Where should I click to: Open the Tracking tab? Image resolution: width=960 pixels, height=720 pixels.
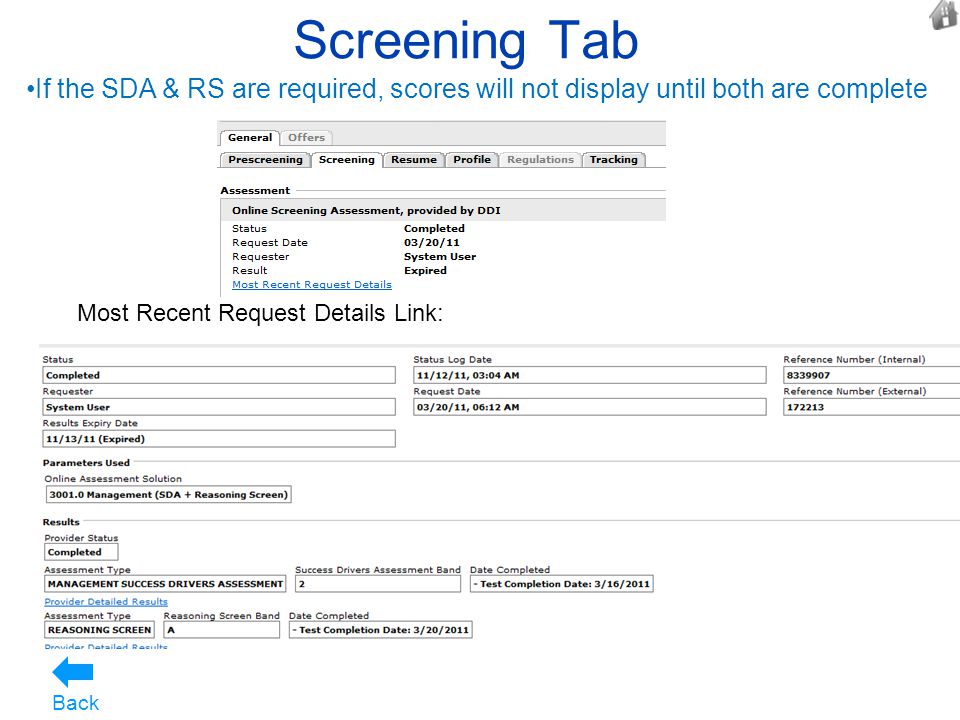click(x=613, y=160)
